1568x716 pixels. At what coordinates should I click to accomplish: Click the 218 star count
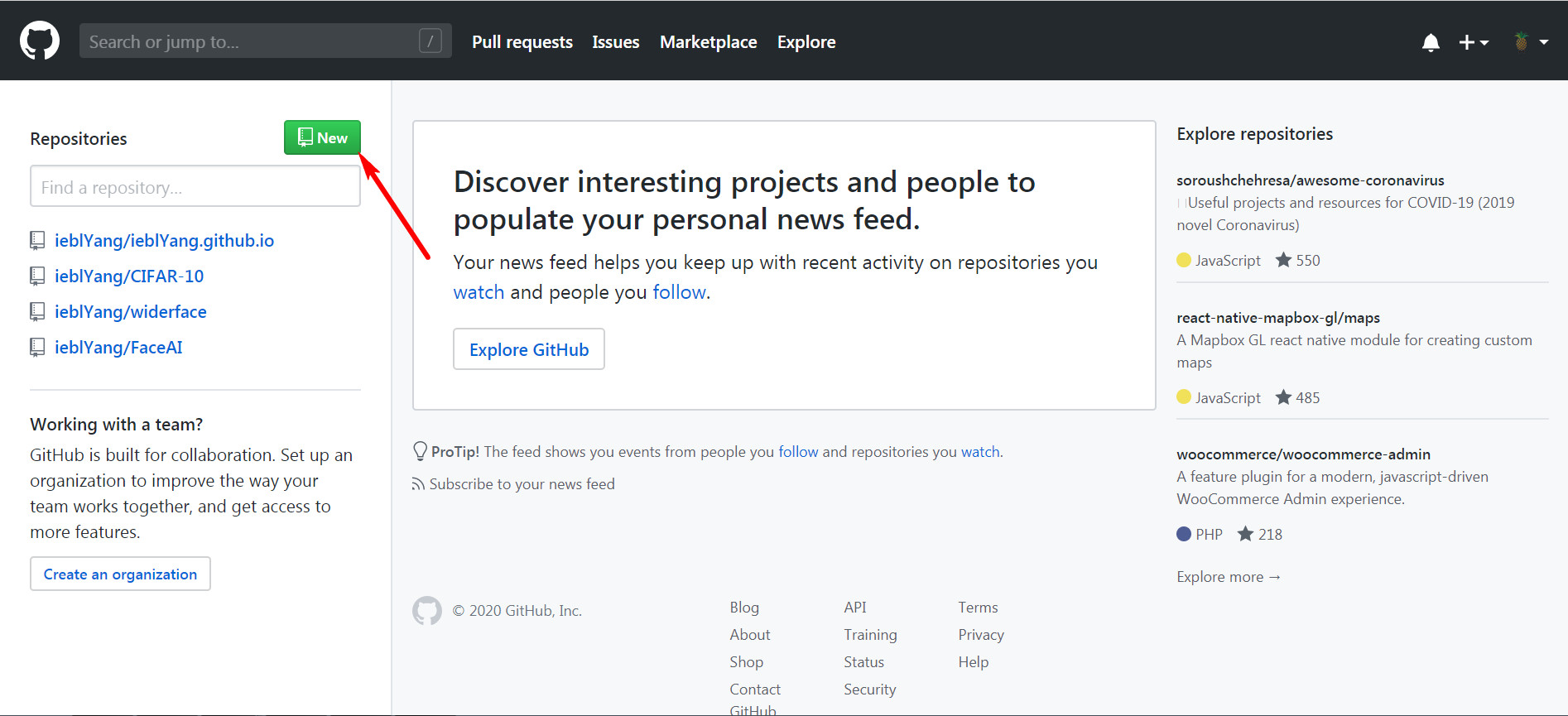(1270, 535)
